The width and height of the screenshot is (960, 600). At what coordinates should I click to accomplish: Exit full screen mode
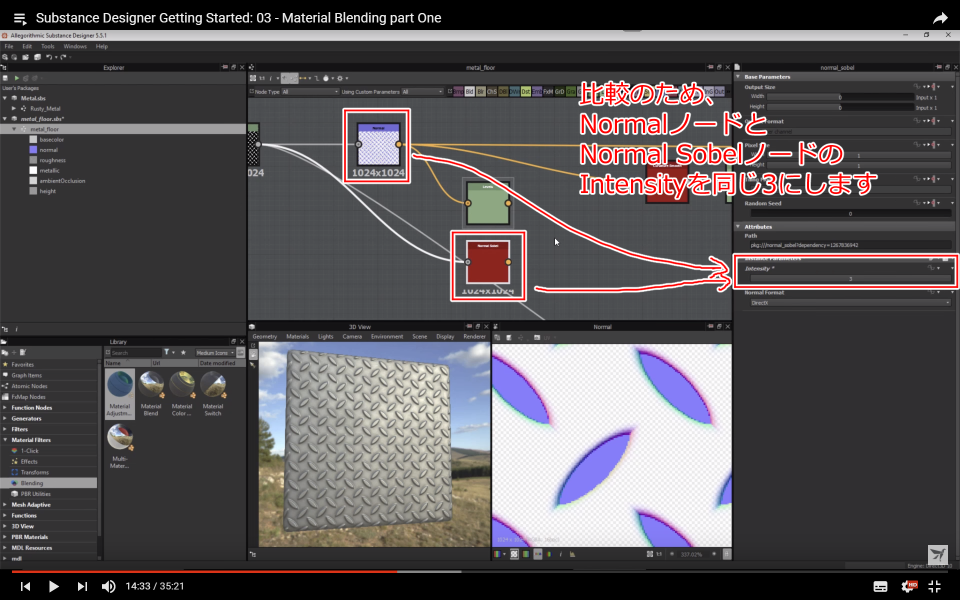coord(935,587)
